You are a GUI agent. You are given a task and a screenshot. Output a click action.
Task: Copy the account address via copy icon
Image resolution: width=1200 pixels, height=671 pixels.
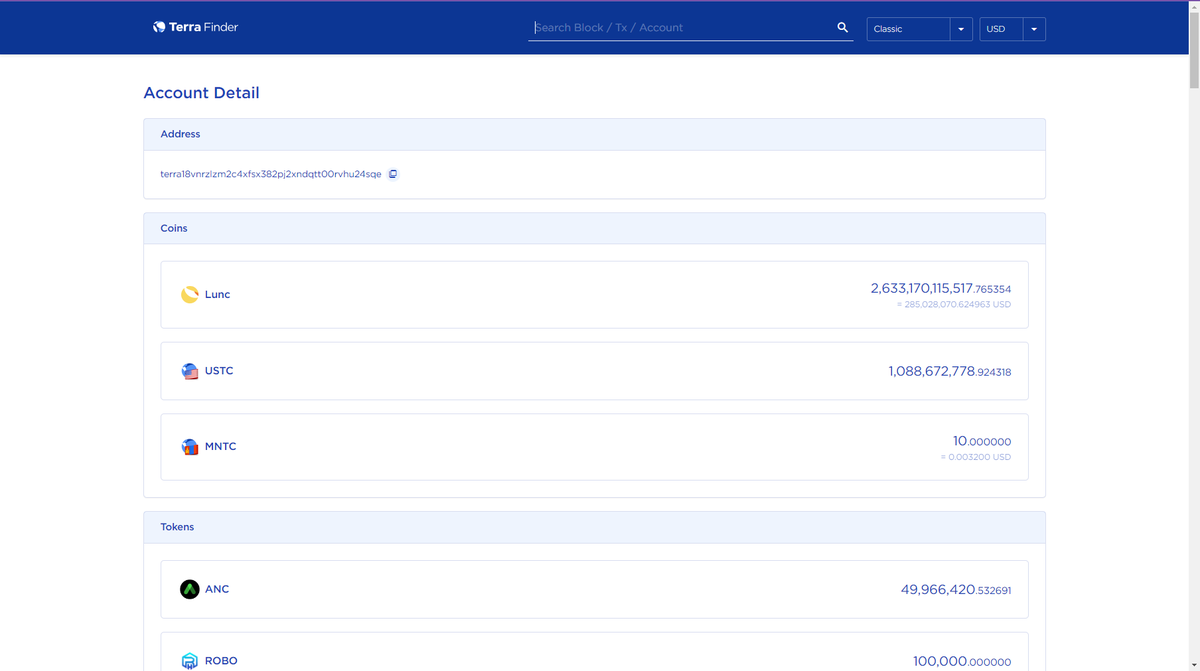393,174
